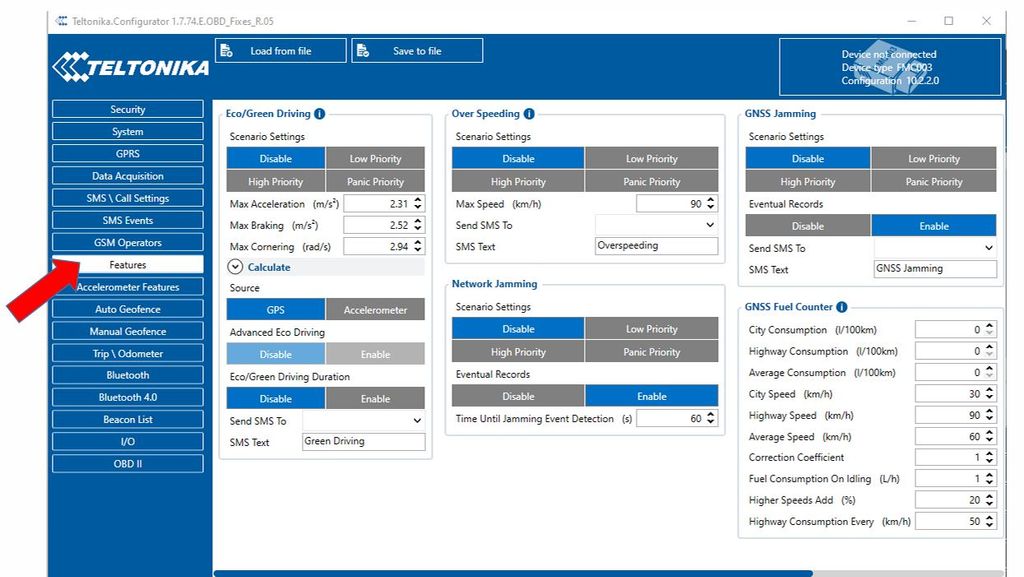Set Network Jamming to High Priority
1024x577 pixels.
coord(518,352)
